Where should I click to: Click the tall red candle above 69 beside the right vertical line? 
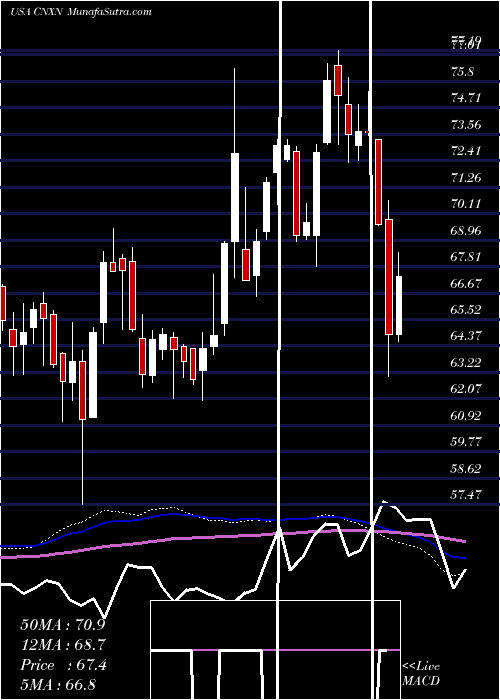point(379,182)
